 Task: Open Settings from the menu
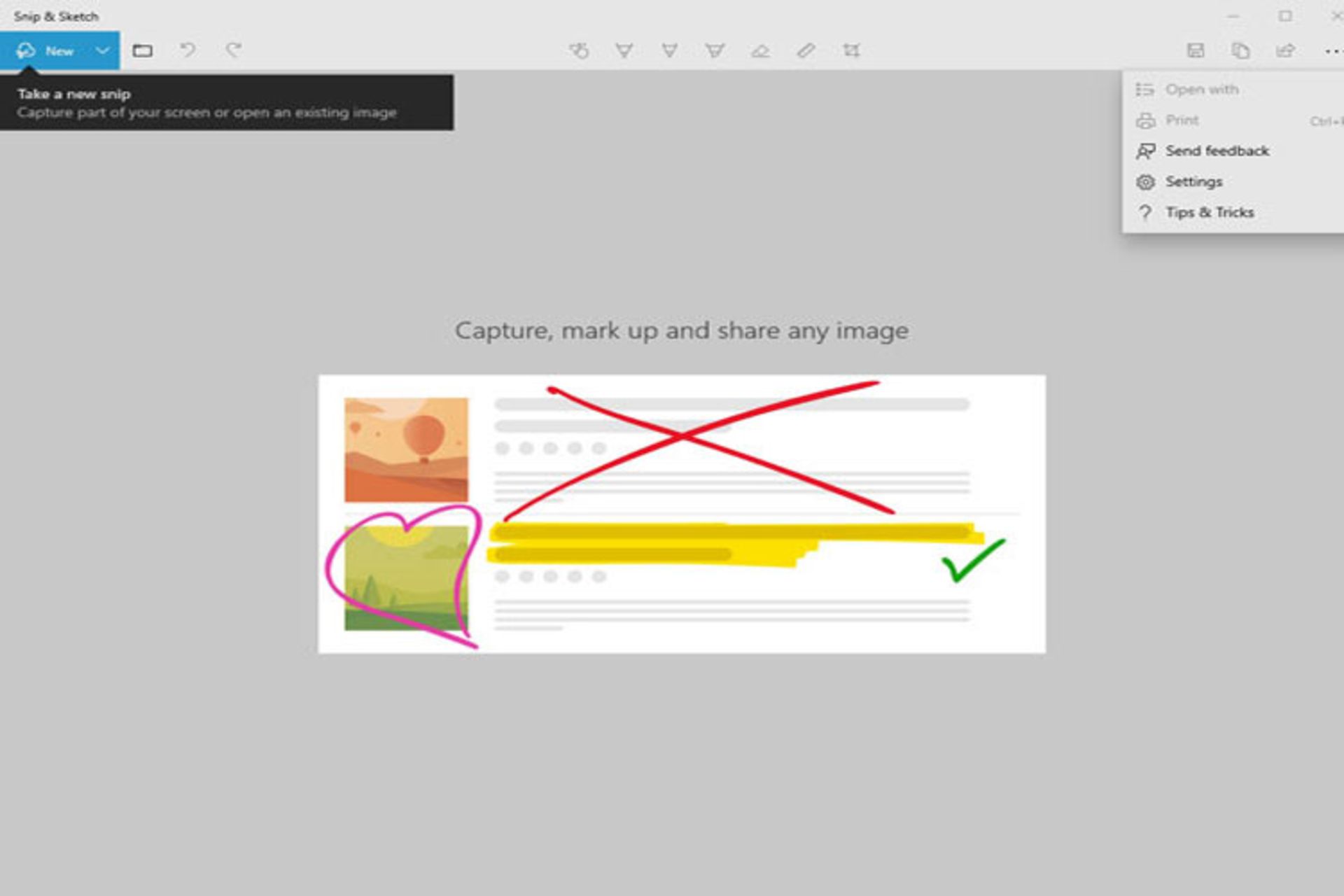tap(1193, 182)
